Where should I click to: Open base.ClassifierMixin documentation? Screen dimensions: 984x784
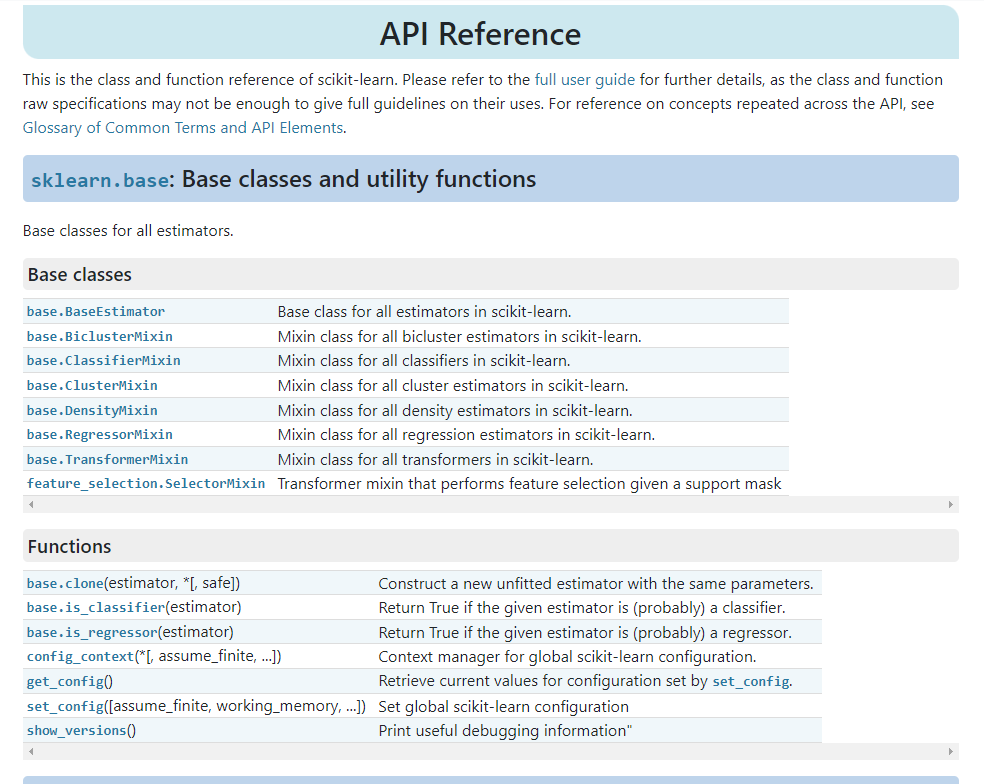point(104,361)
